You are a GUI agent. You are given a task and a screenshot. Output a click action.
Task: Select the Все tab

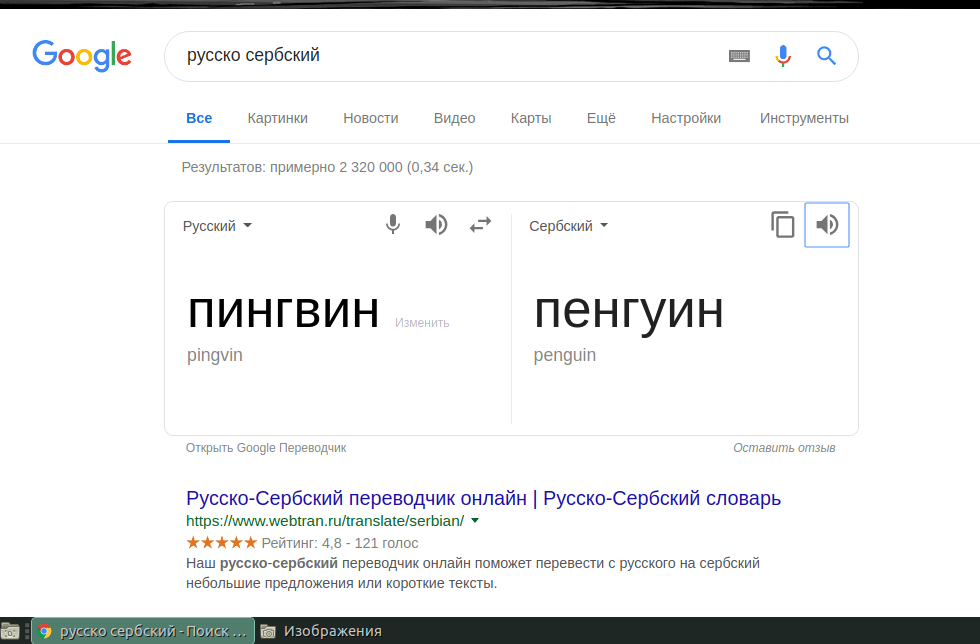coord(199,118)
